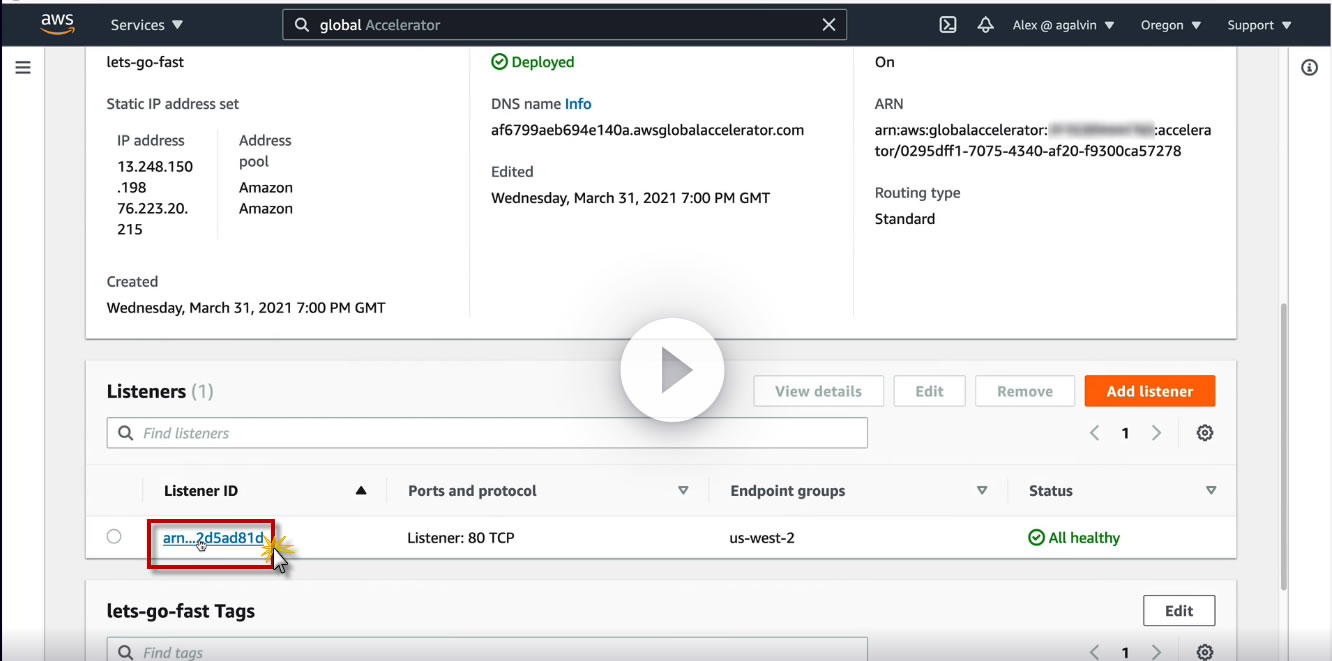Open listener arn...2d5ad81d link
Image resolution: width=1332 pixels, height=661 pixels.
coord(213,538)
